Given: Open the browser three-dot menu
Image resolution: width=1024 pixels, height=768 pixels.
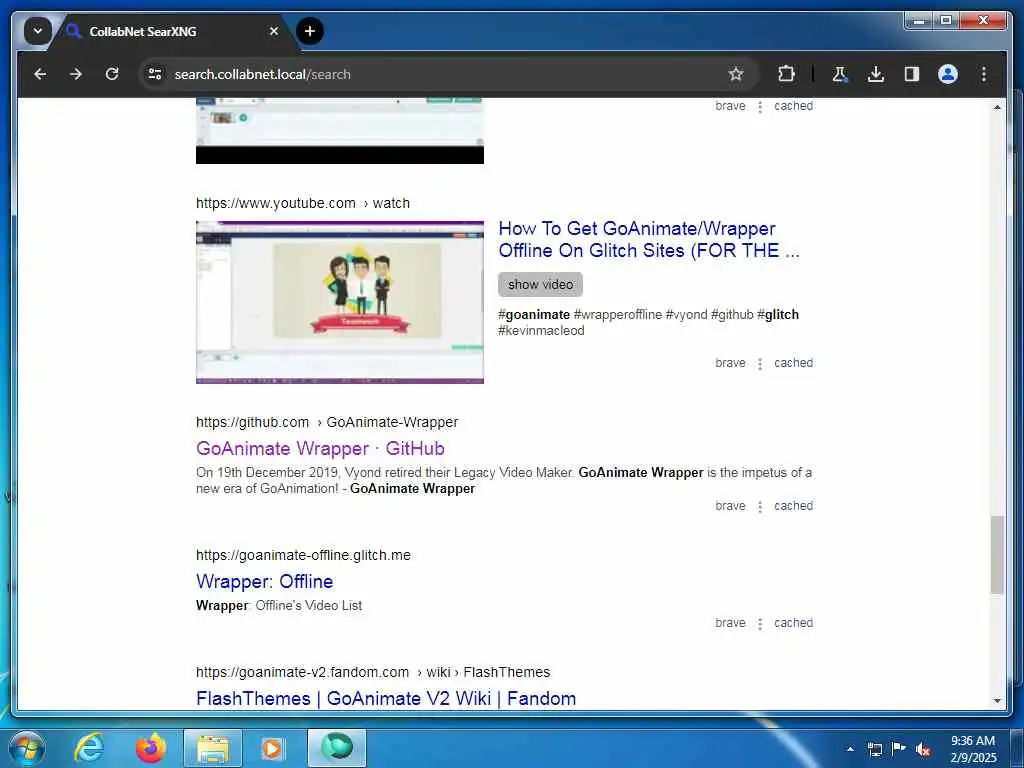Looking at the screenshot, I should click(x=984, y=74).
